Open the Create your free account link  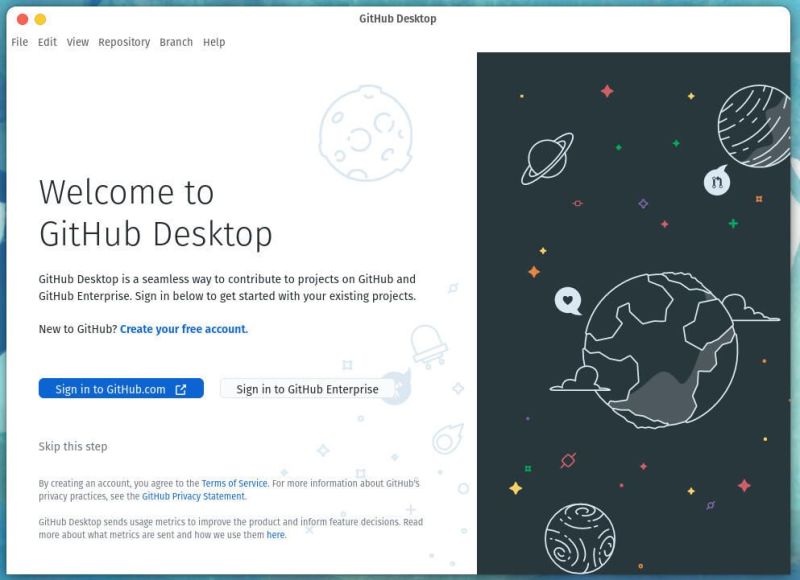tap(183, 329)
